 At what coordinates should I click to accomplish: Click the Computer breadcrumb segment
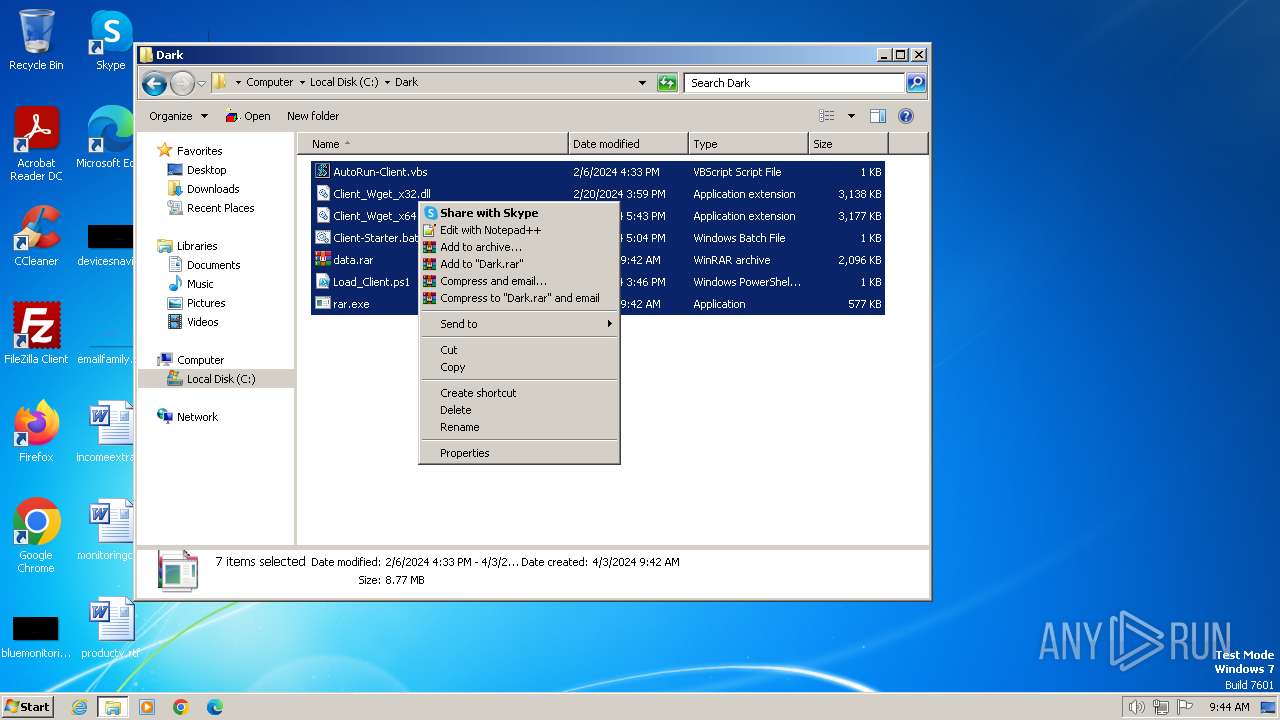(x=270, y=83)
